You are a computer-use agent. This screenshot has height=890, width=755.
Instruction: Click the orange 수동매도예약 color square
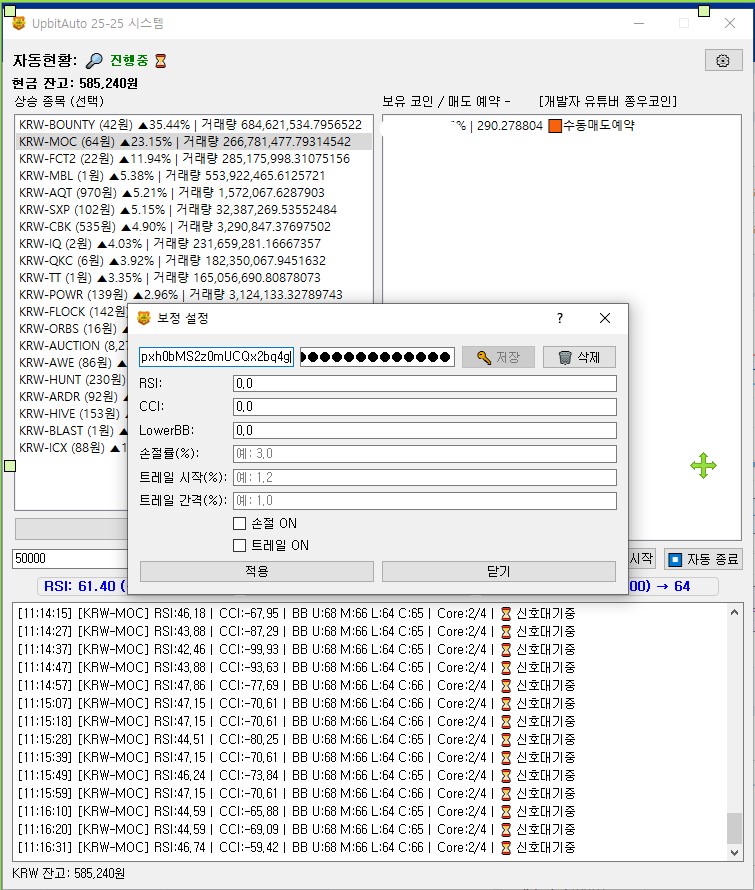[555, 126]
